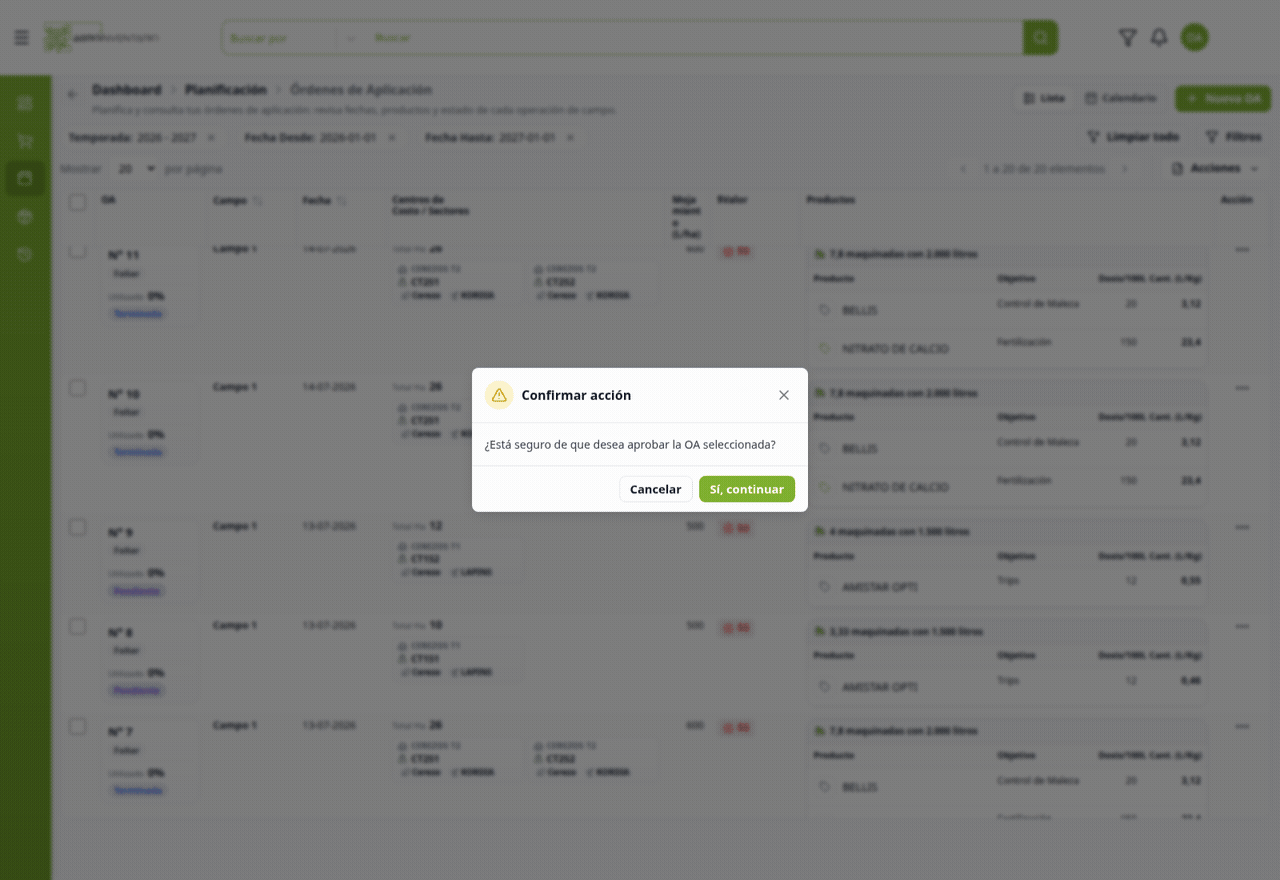Open row actions menu for N° 8
Viewport: 1280px width, 880px height.
click(1243, 627)
